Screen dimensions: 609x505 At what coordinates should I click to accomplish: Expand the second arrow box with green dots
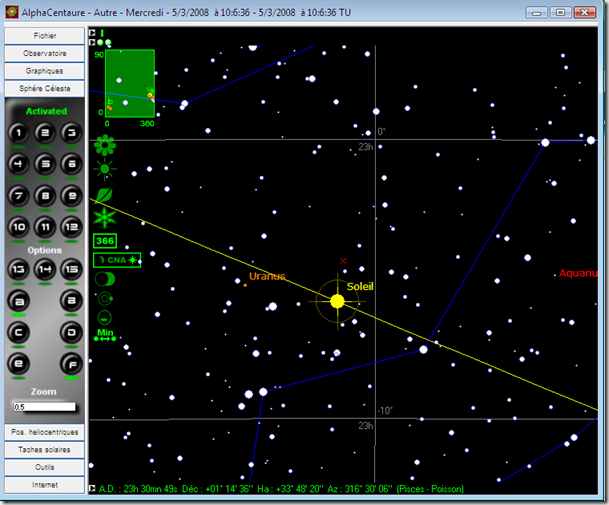point(92,42)
